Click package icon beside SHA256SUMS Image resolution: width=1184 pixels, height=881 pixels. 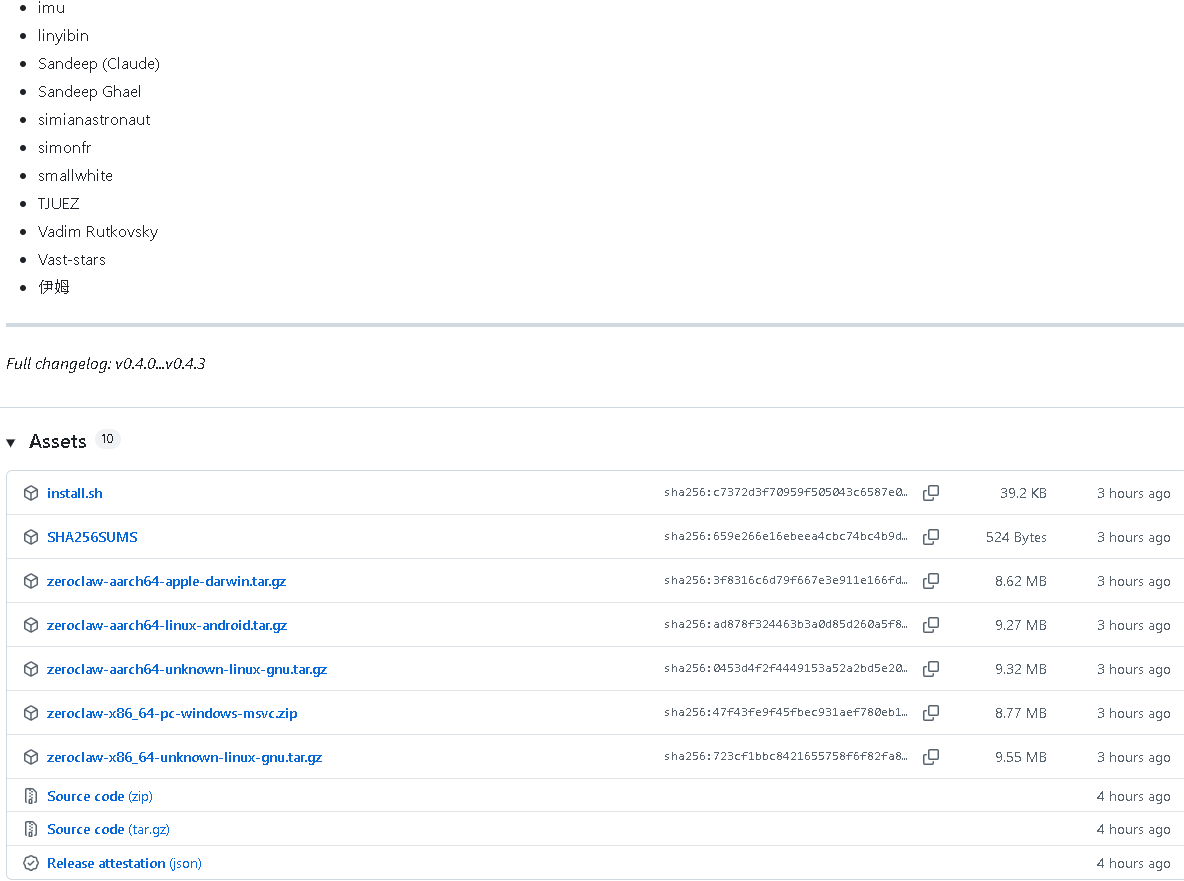[31, 537]
